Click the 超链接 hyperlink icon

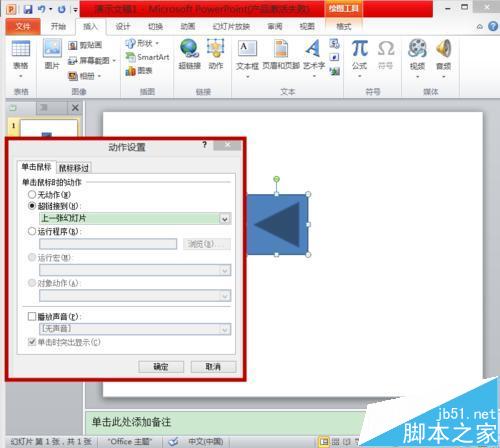[x=189, y=54]
